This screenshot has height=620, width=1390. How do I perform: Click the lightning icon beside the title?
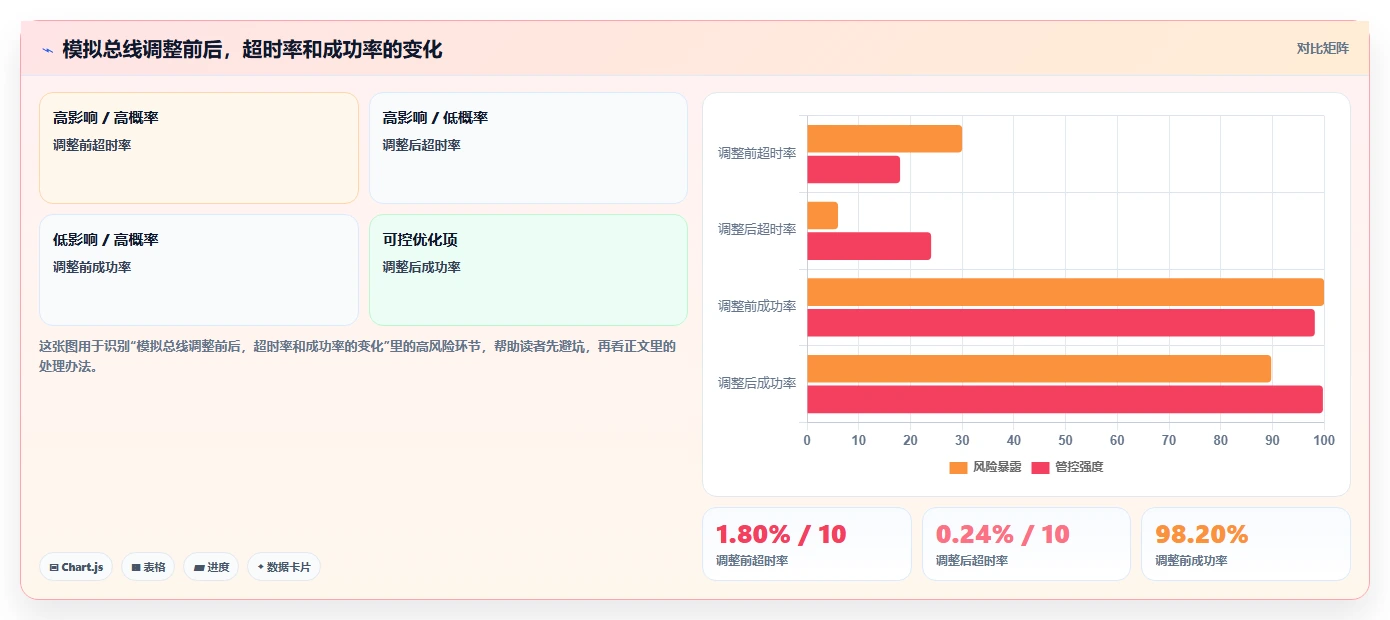pyautogui.click(x=47, y=50)
